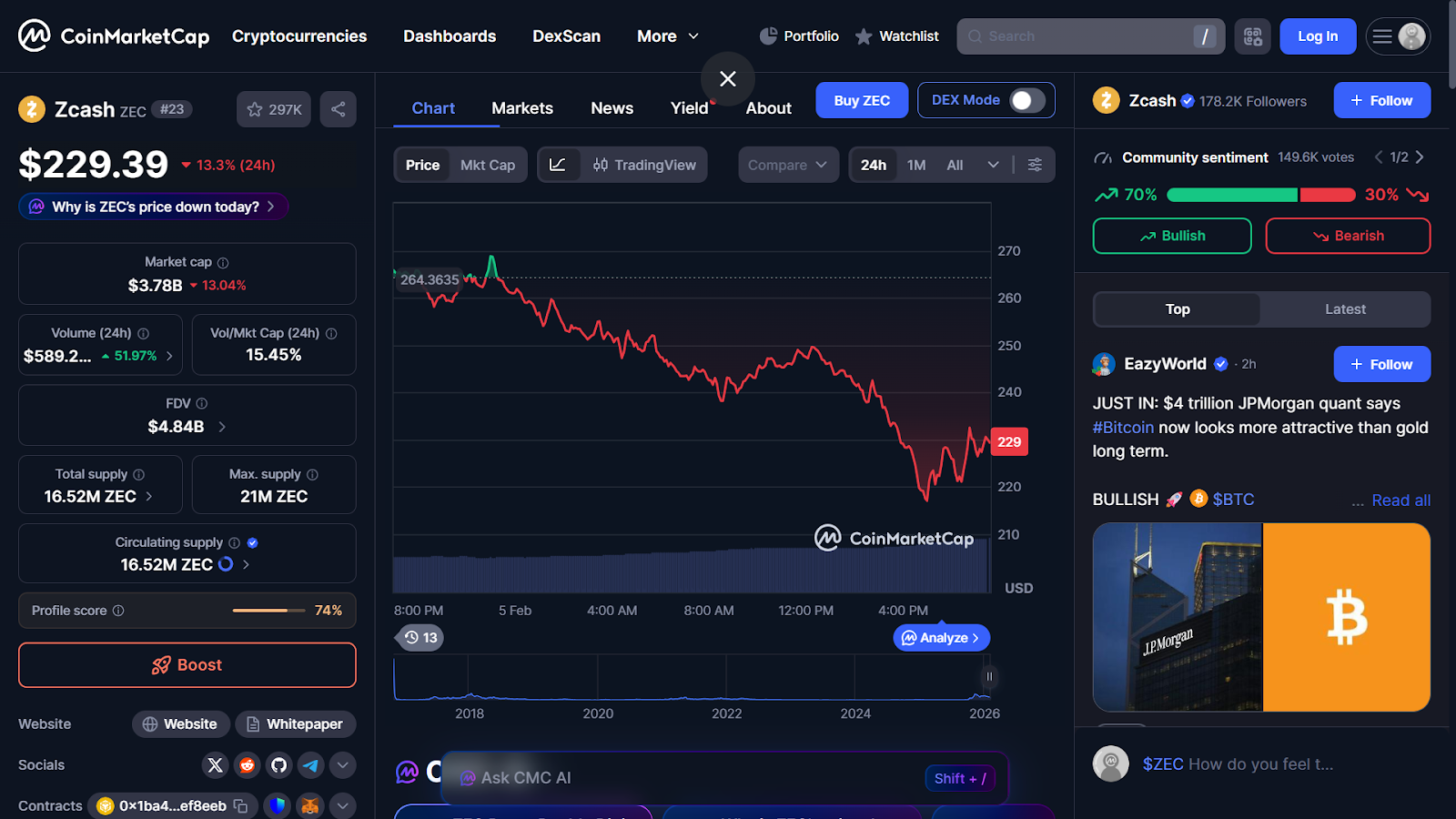Viewport: 1456px width, 819px height.
Task: Switch to the Markets tab
Action: pos(521,108)
